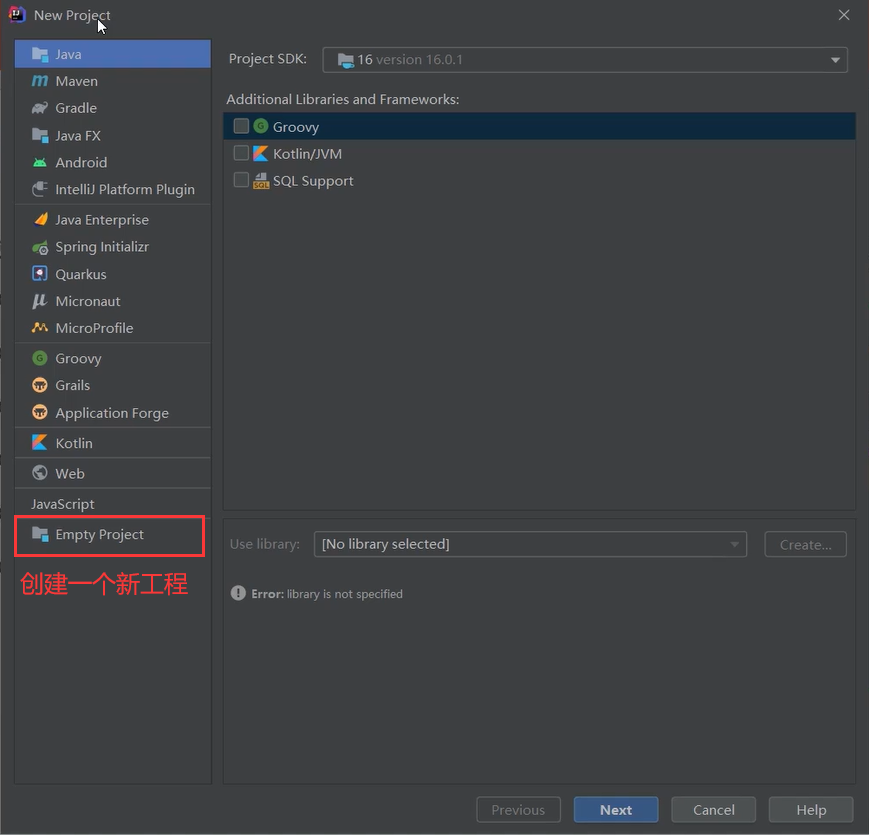Click the Cancel button
This screenshot has height=835, width=869.
pos(713,810)
